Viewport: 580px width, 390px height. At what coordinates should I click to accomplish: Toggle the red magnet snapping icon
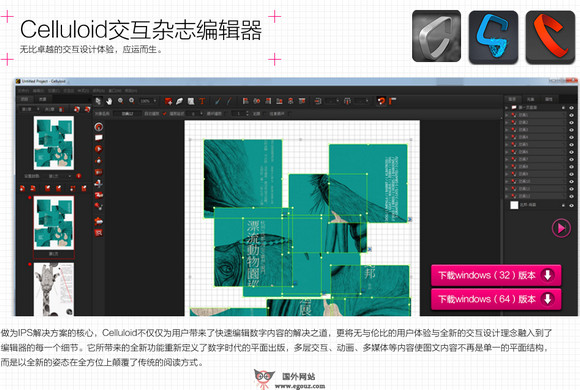pos(381,101)
